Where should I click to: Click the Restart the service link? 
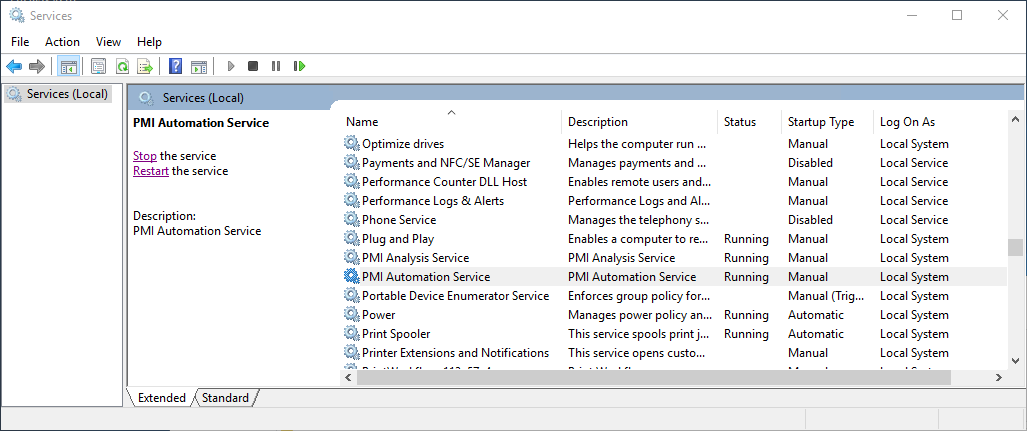point(151,171)
